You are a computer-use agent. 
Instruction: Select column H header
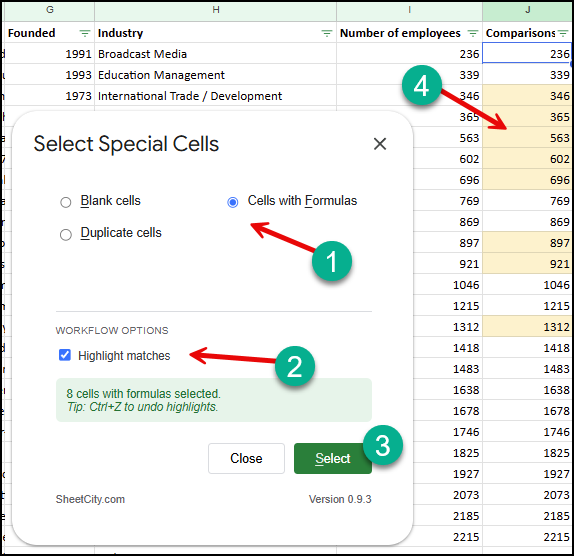coord(216,10)
